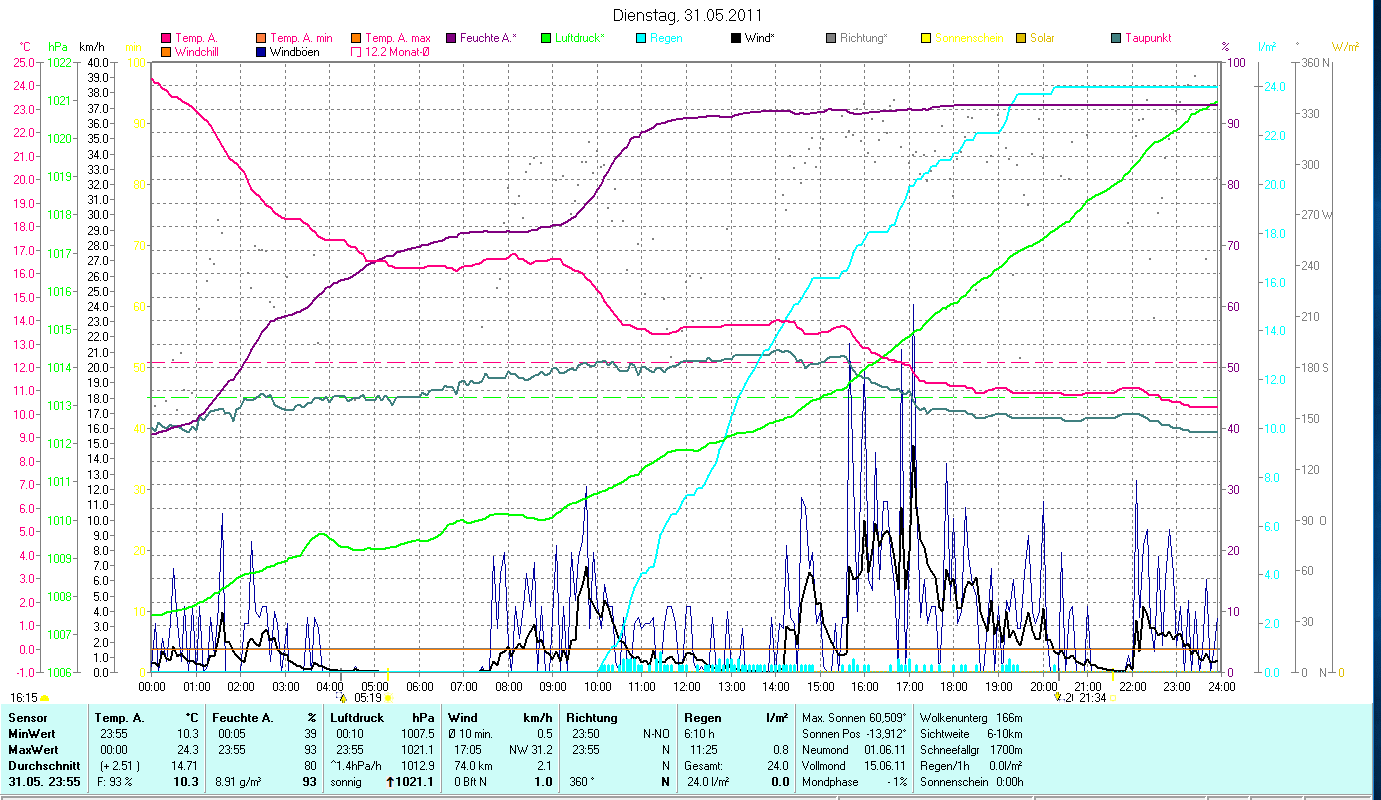Click the 18:00 label on the time axis
1381x800 pixels.
click(954, 686)
